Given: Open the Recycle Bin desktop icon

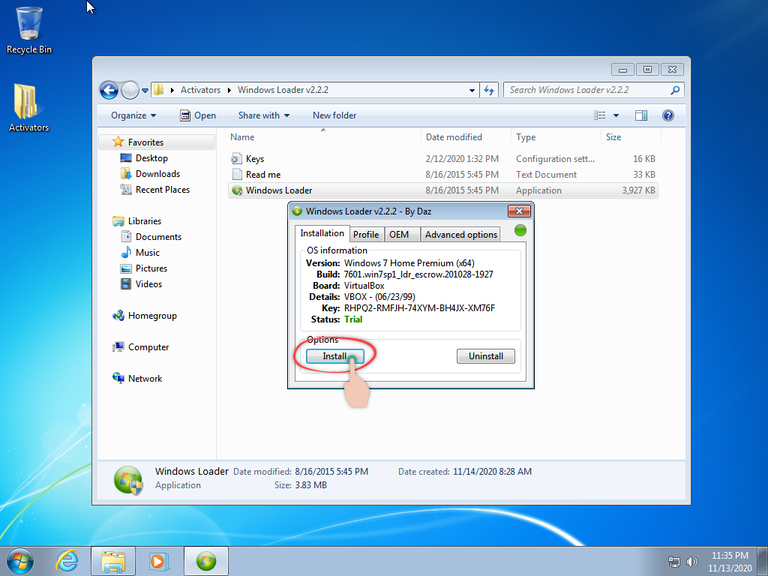Looking at the screenshot, I should tap(29, 30).
